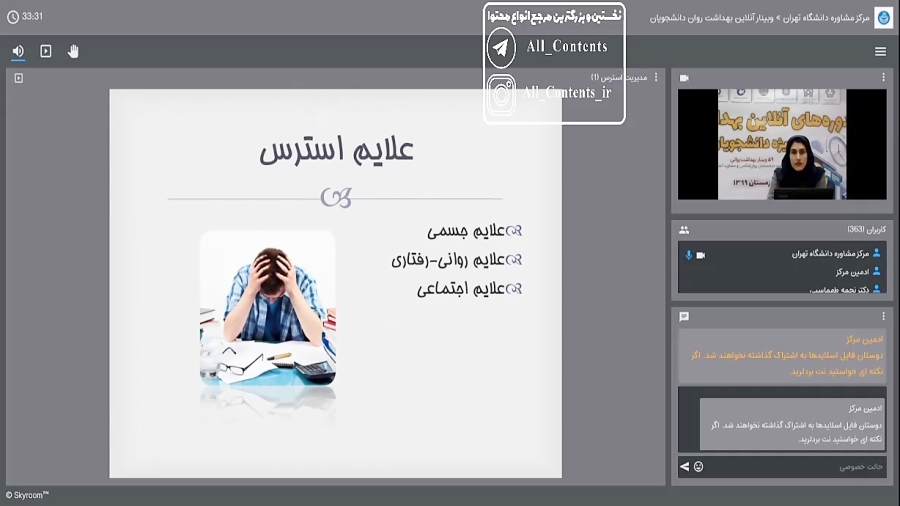Screen dimensions: 900x506
Task: Click user avatar icon beside ادمین مرکز
Action: [x=876, y=272]
